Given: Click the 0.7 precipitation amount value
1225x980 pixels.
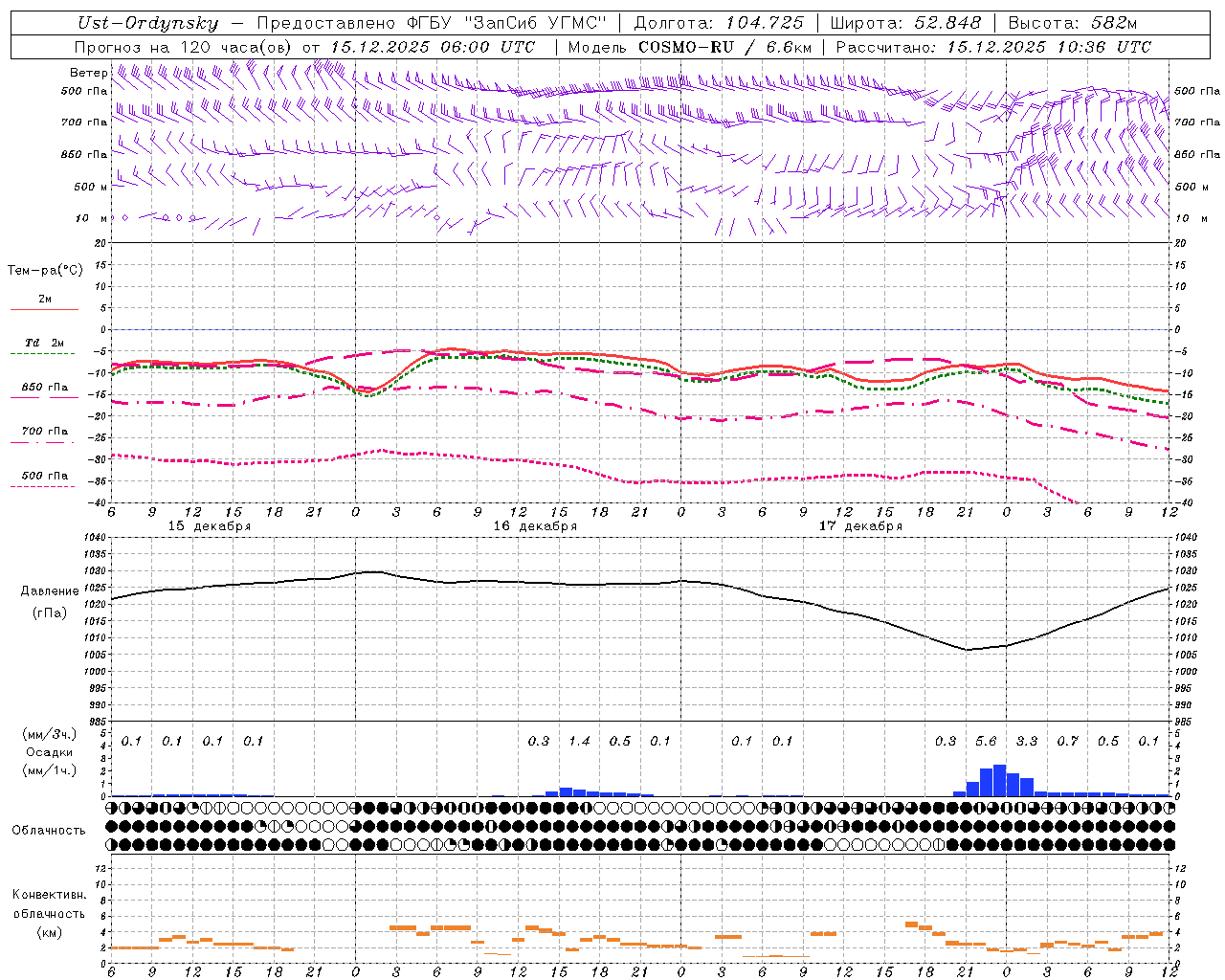Looking at the screenshot, I should [1067, 742].
